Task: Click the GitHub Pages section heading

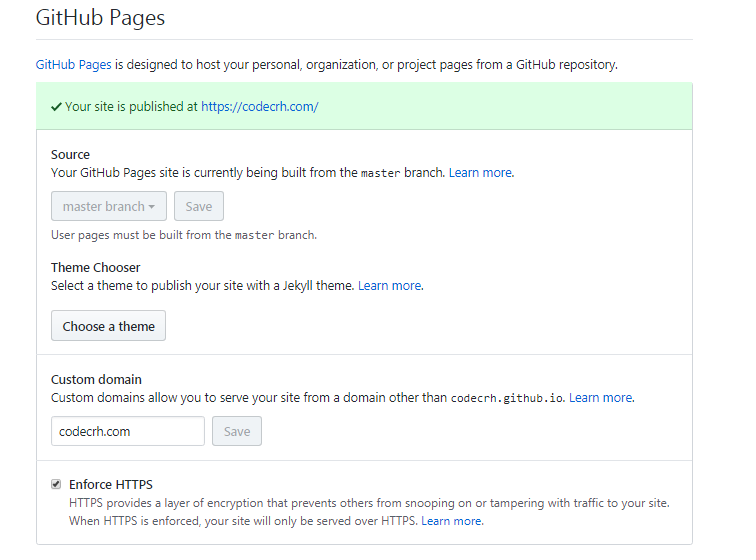Action: coord(100,18)
